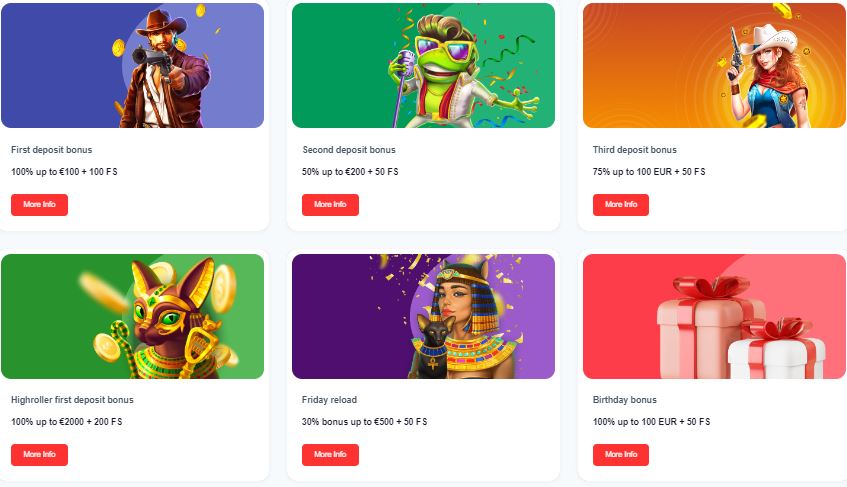This screenshot has width=847, height=487.
Task: Click More Info under Highroller first deposit bonus
Action: click(x=39, y=455)
